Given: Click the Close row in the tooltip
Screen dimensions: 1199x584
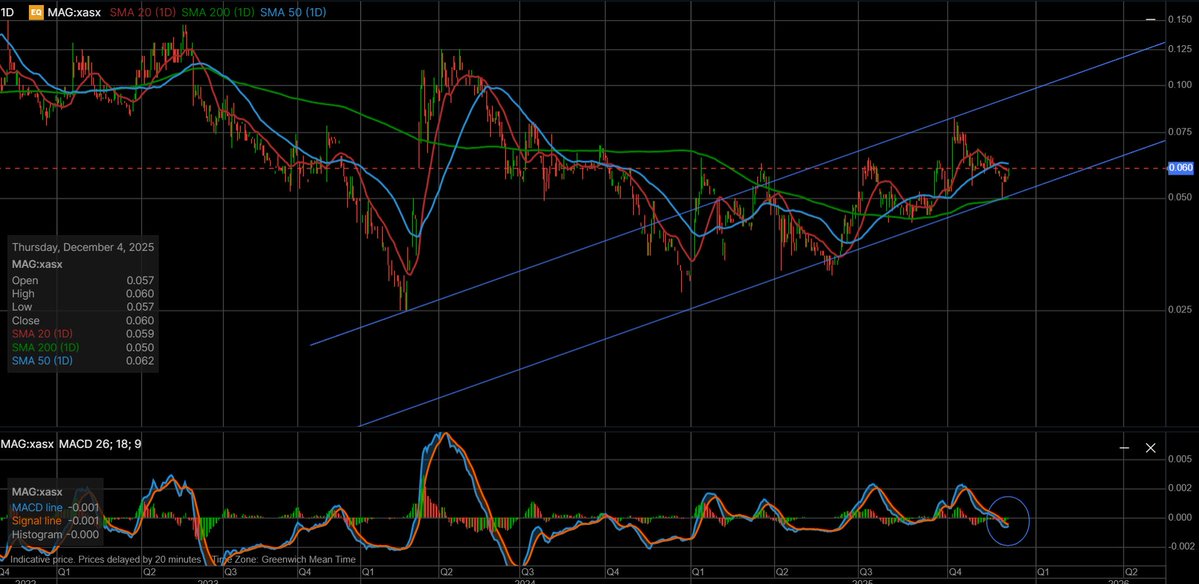Looking at the screenshot, I should point(83,320).
